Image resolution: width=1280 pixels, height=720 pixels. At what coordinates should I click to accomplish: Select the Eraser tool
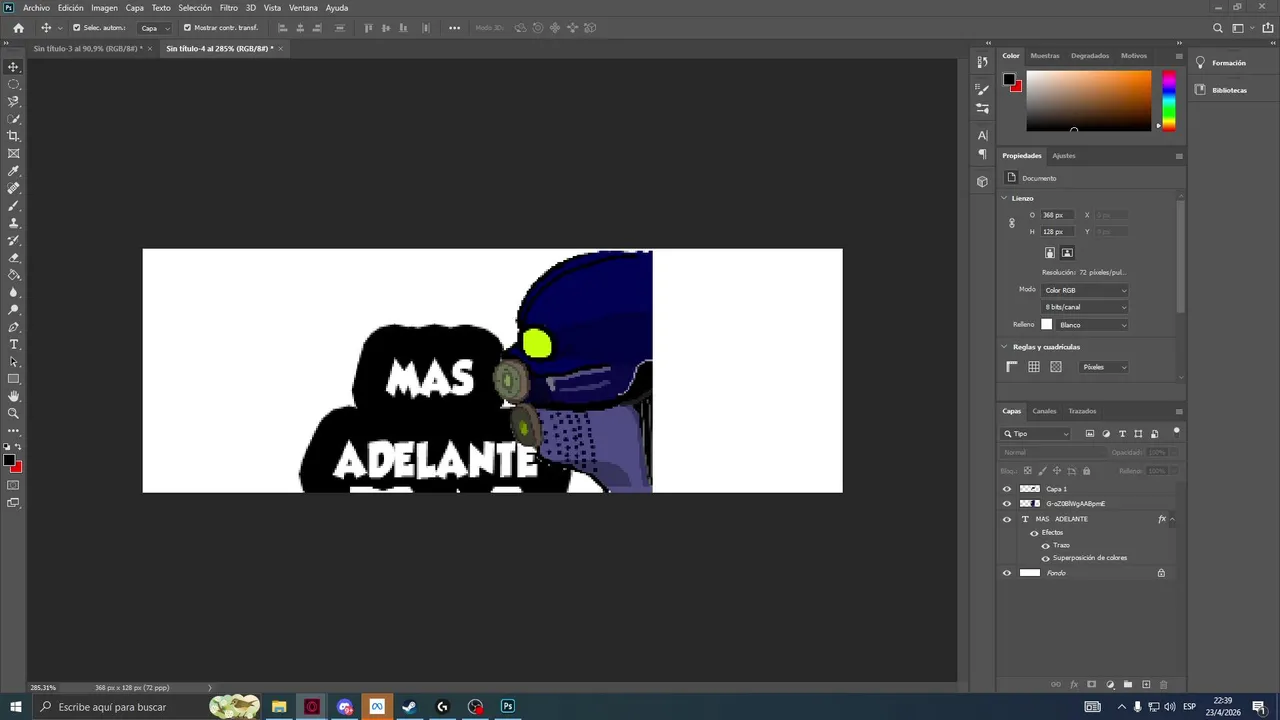[x=13, y=258]
